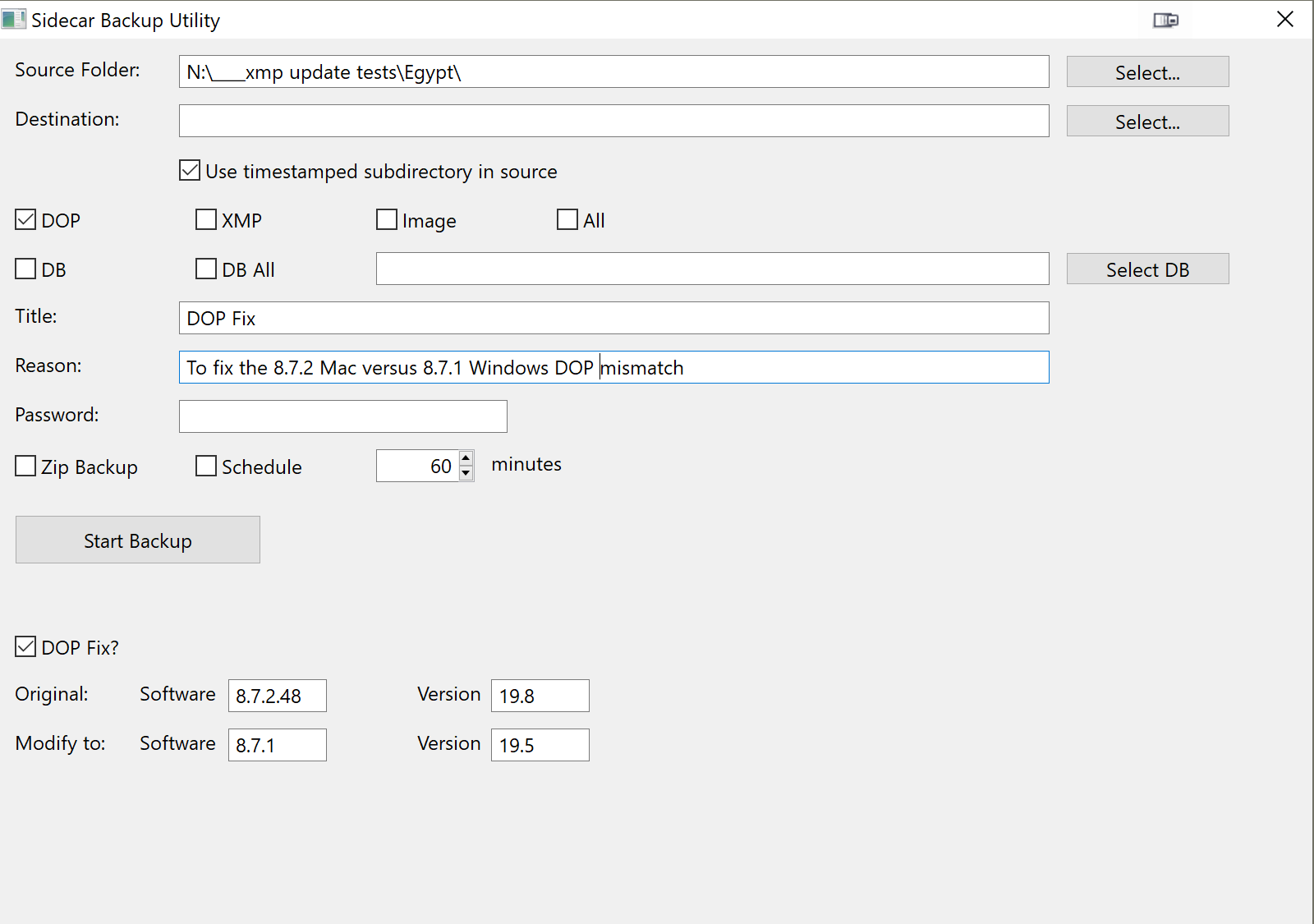Click the title bar display mode icon
Image resolution: width=1314 pixels, height=924 pixels.
[1165, 21]
